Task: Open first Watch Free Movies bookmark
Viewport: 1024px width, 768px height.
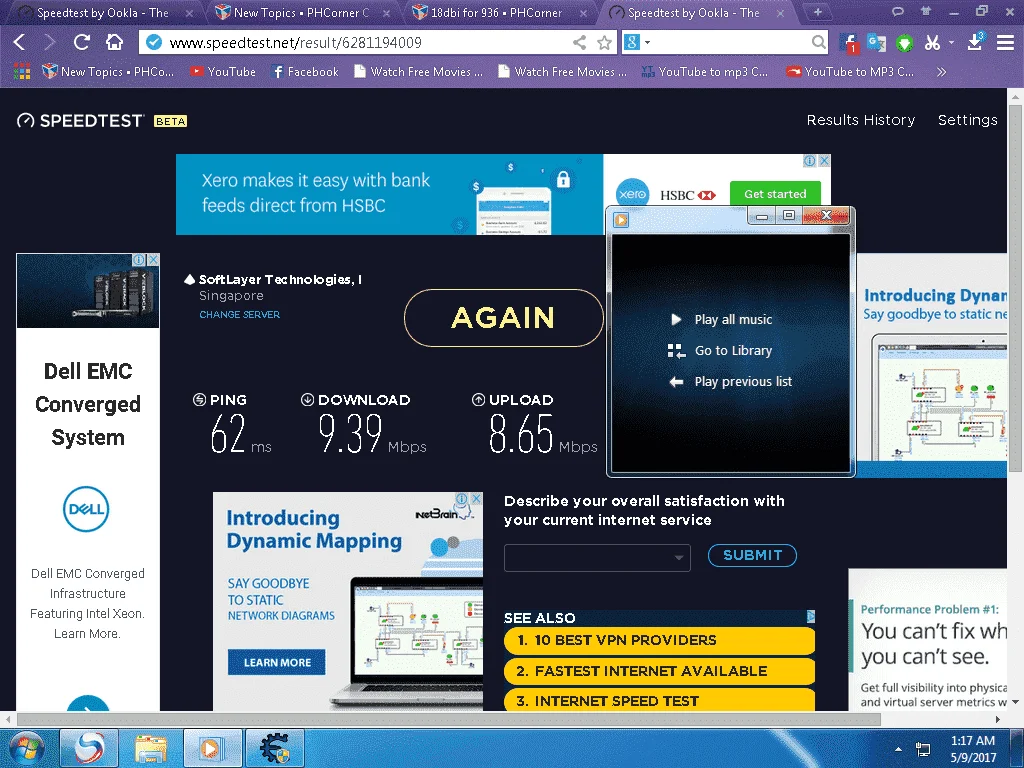Action: pyautogui.click(x=419, y=72)
